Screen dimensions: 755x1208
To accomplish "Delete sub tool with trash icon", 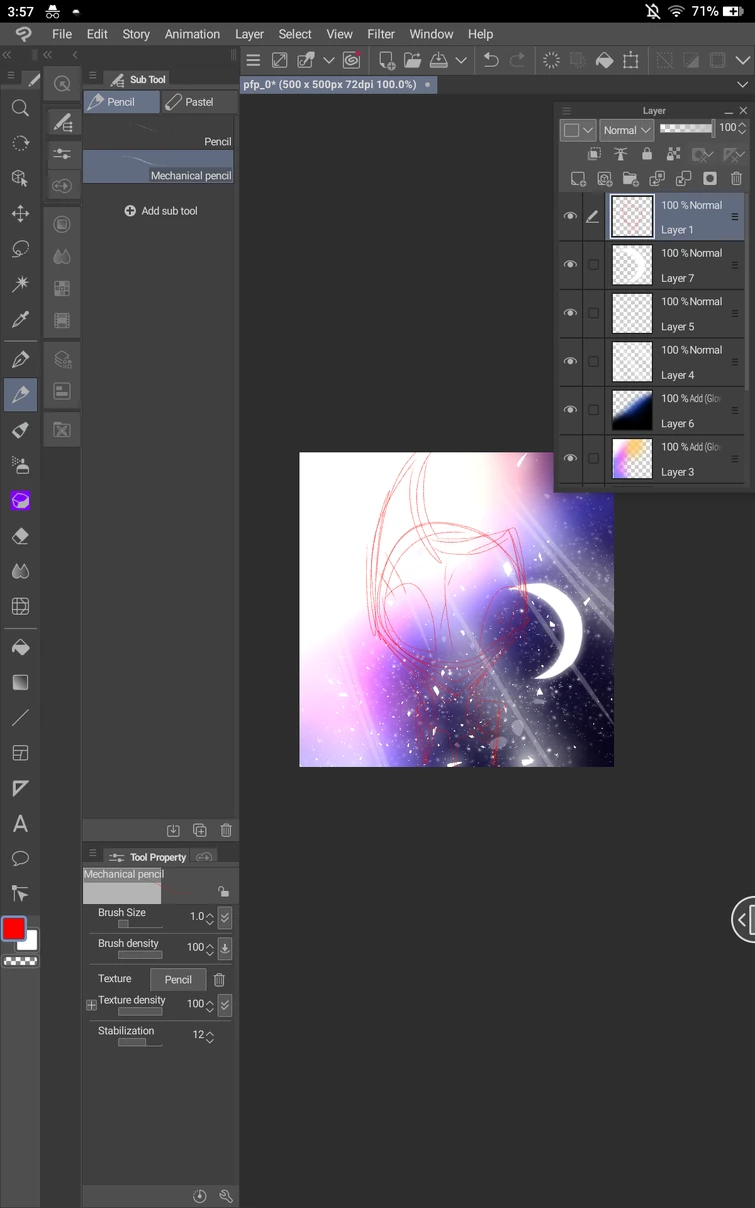I will [x=226, y=830].
